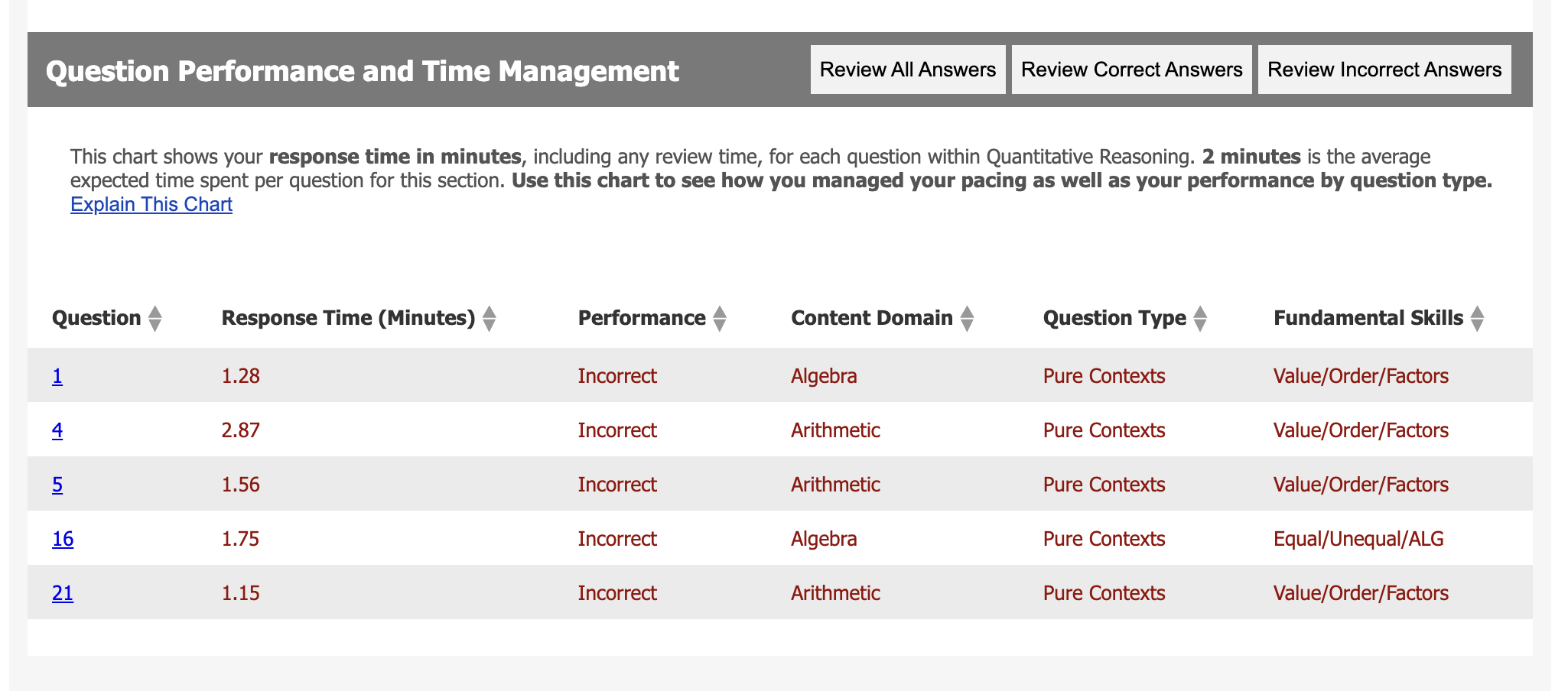Open question 21 link
The width and height of the screenshot is (1568, 691).
coord(63,593)
